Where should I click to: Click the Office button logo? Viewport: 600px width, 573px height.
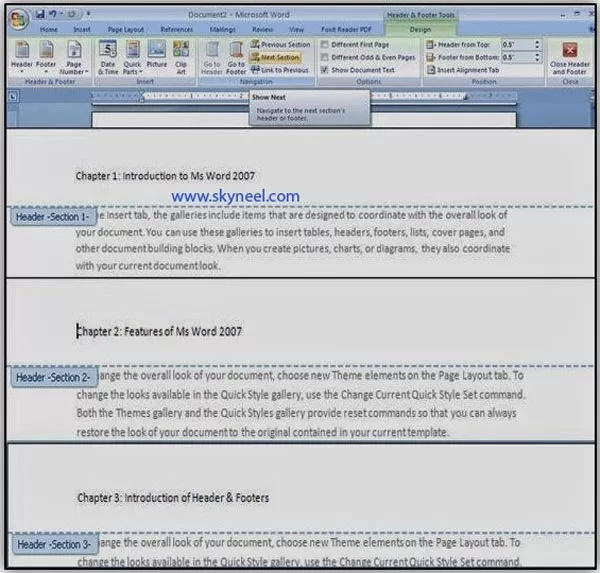coord(18,19)
